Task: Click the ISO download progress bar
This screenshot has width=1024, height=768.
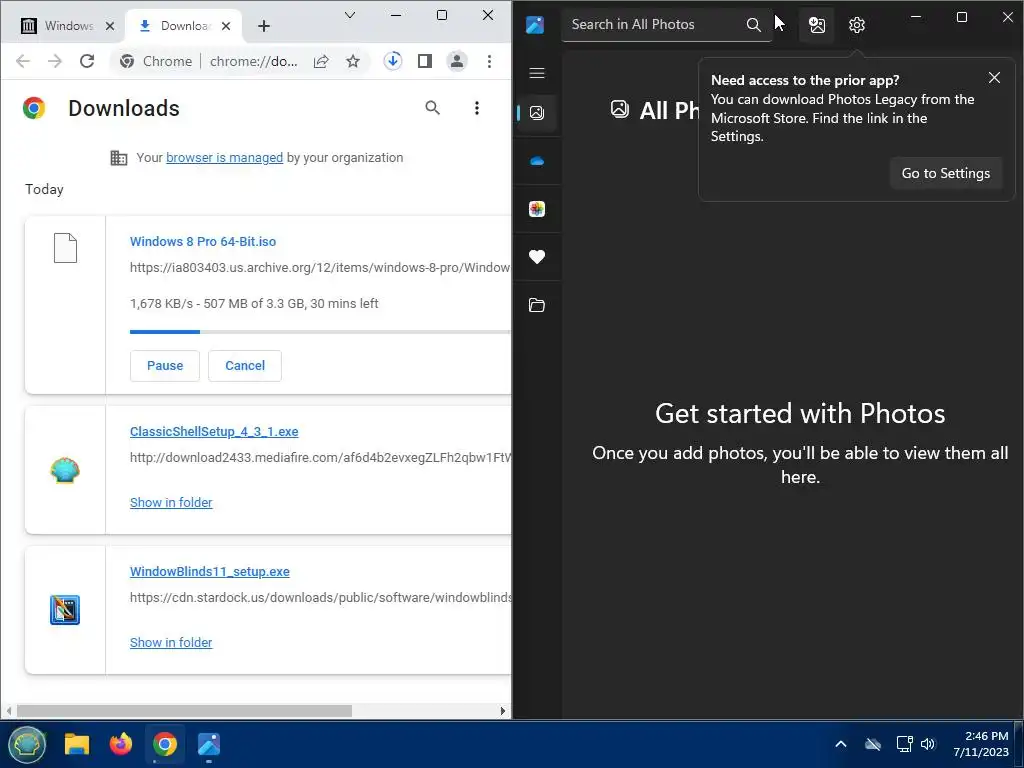Action: click(x=320, y=332)
